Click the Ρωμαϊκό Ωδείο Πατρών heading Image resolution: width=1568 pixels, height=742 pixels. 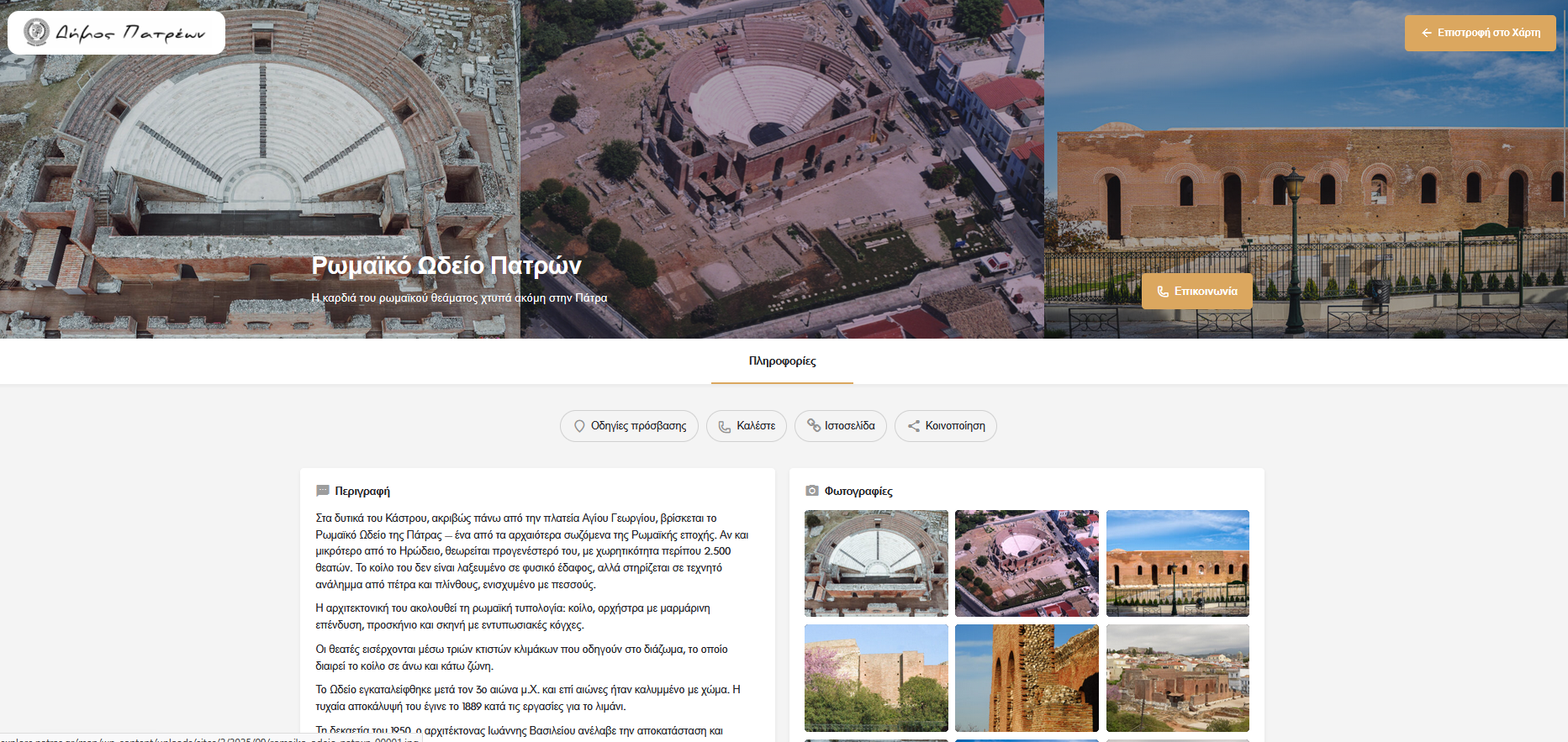click(446, 266)
